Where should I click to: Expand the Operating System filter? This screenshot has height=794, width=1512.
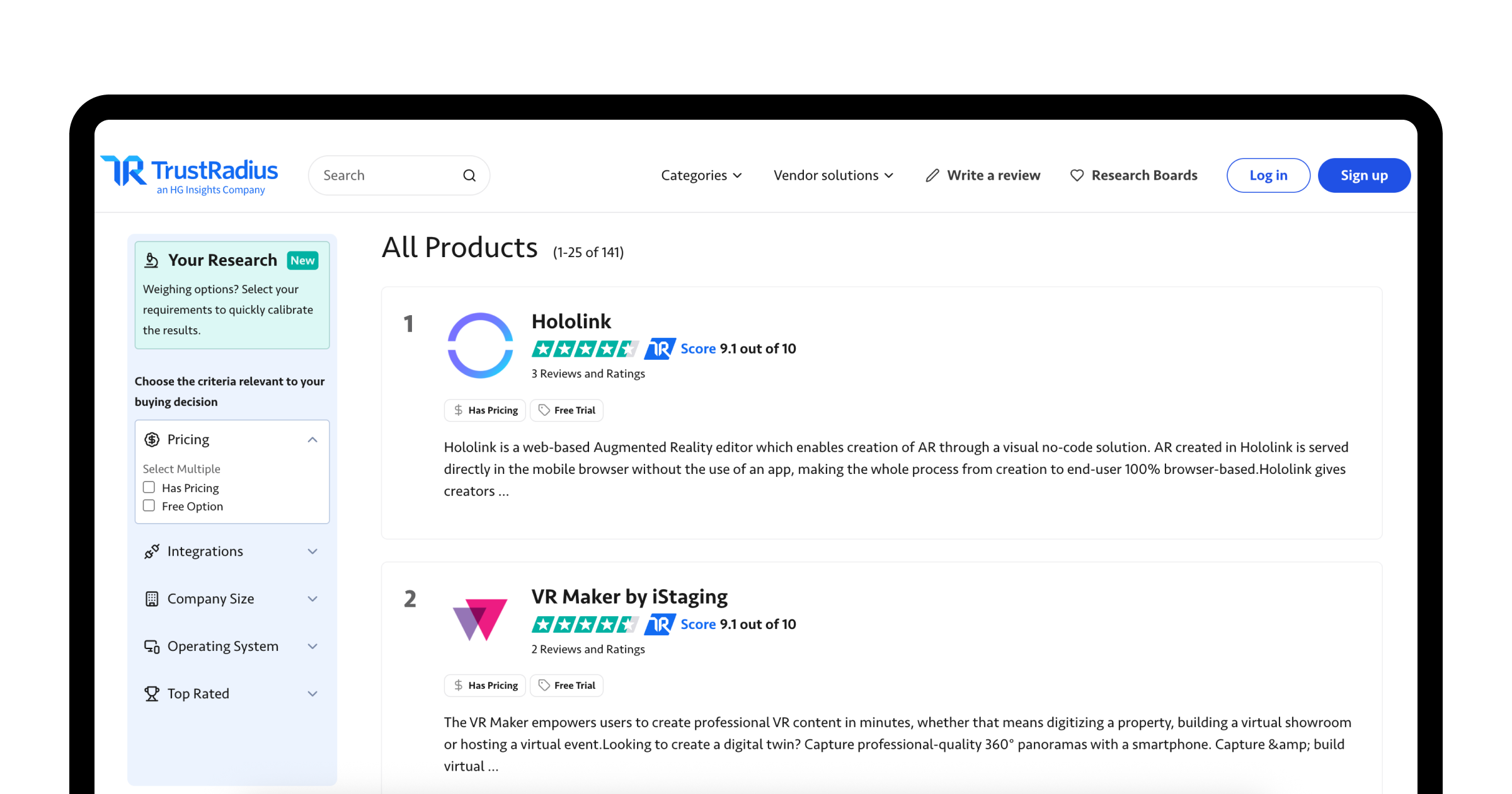[x=312, y=646]
